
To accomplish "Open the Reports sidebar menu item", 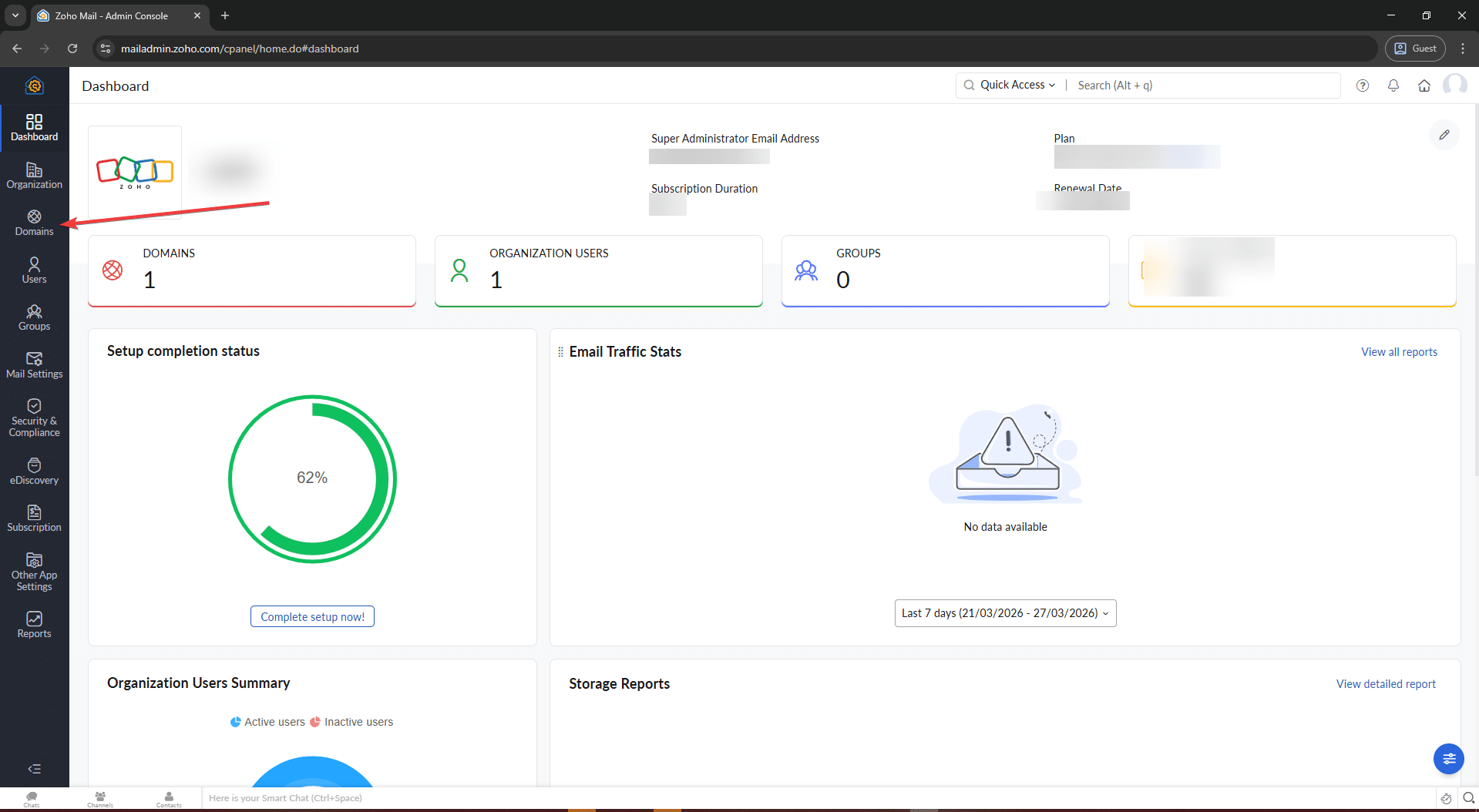I will pyautogui.click(x=34, y=625).
